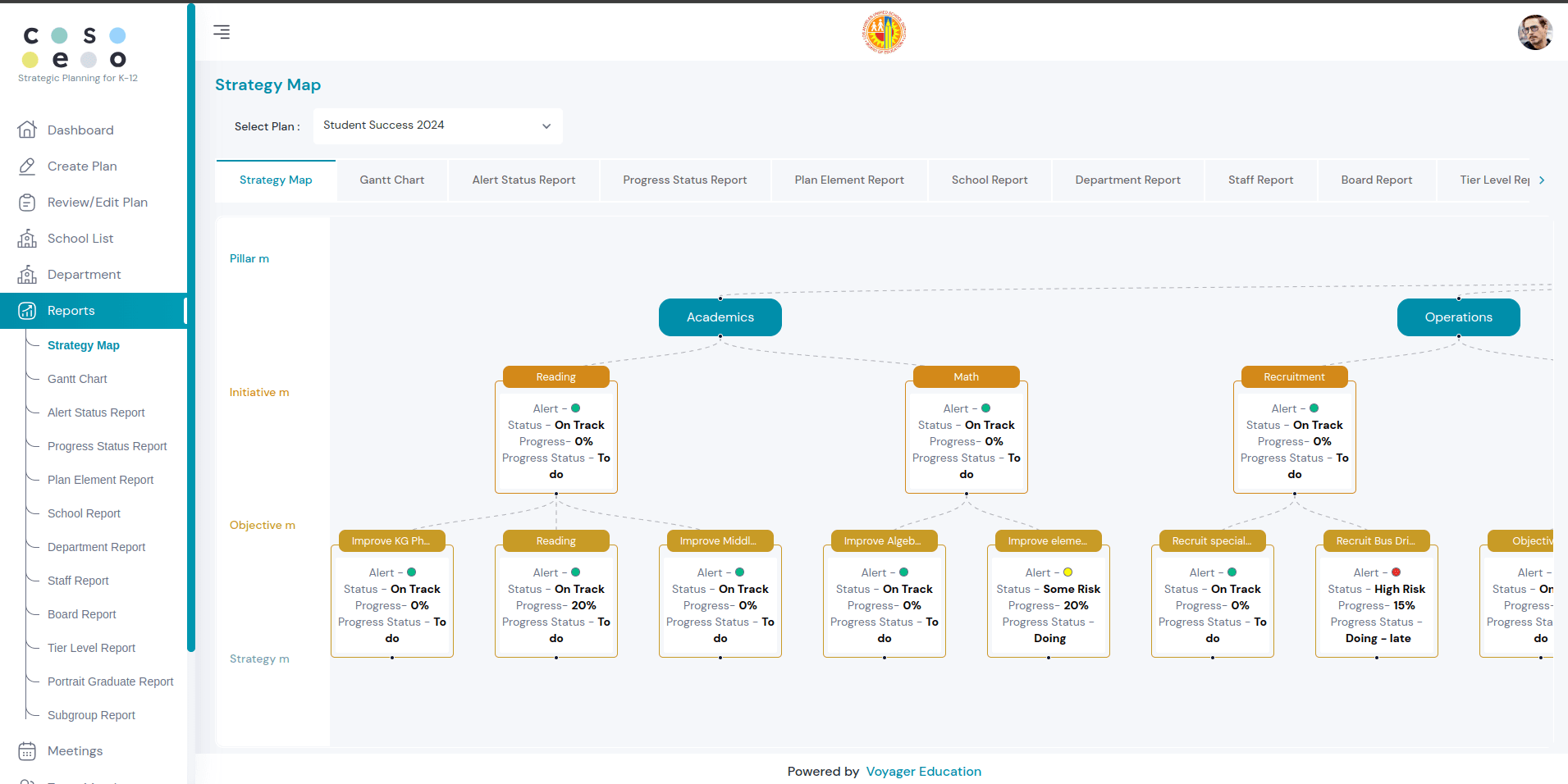Open the profile avatar in top right

1534,32
